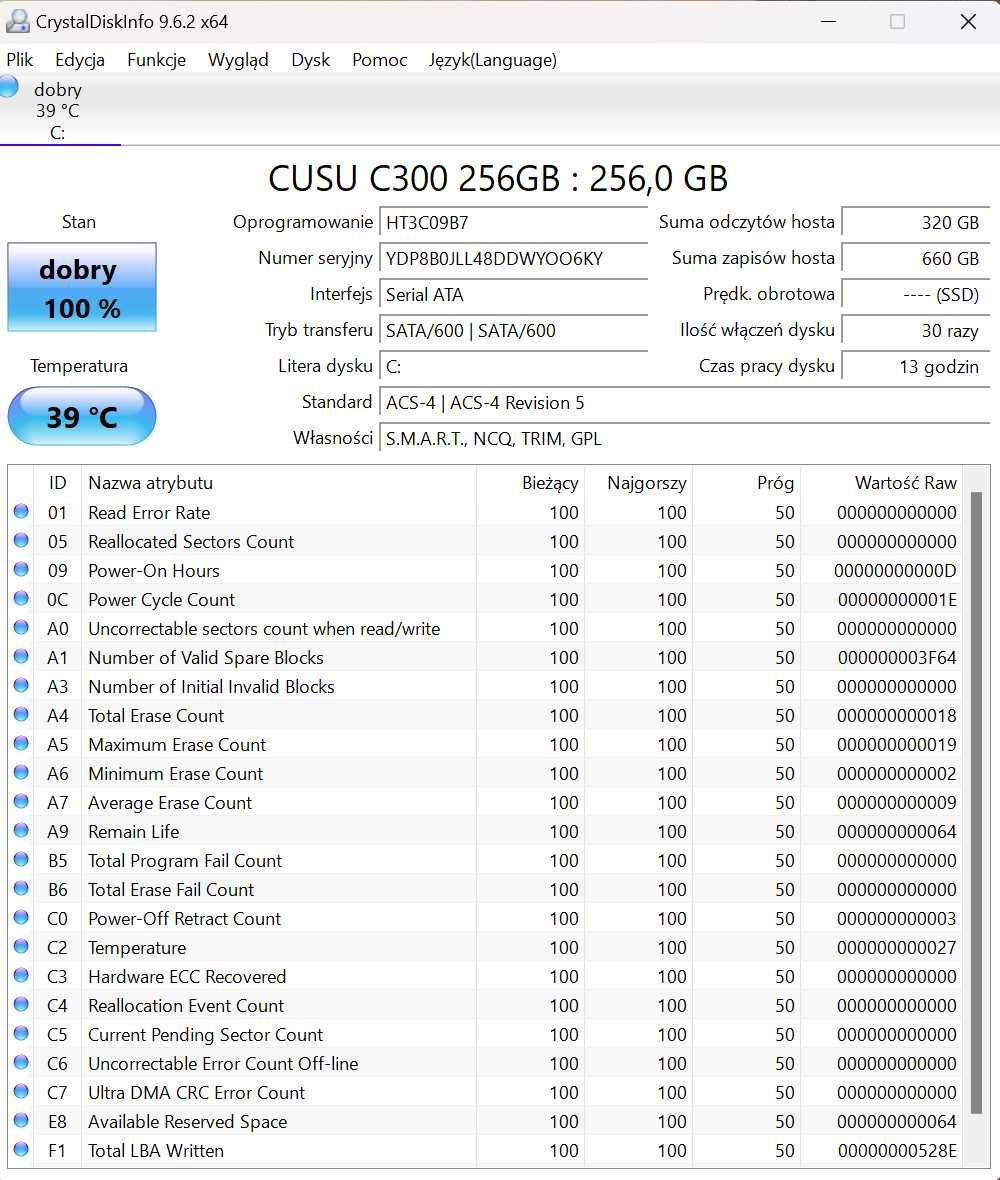Screen dimensions: 1000x1180
Task: Click the Własności field S.M.A.R.T., NCQ, TRIM
Action: 684,439
